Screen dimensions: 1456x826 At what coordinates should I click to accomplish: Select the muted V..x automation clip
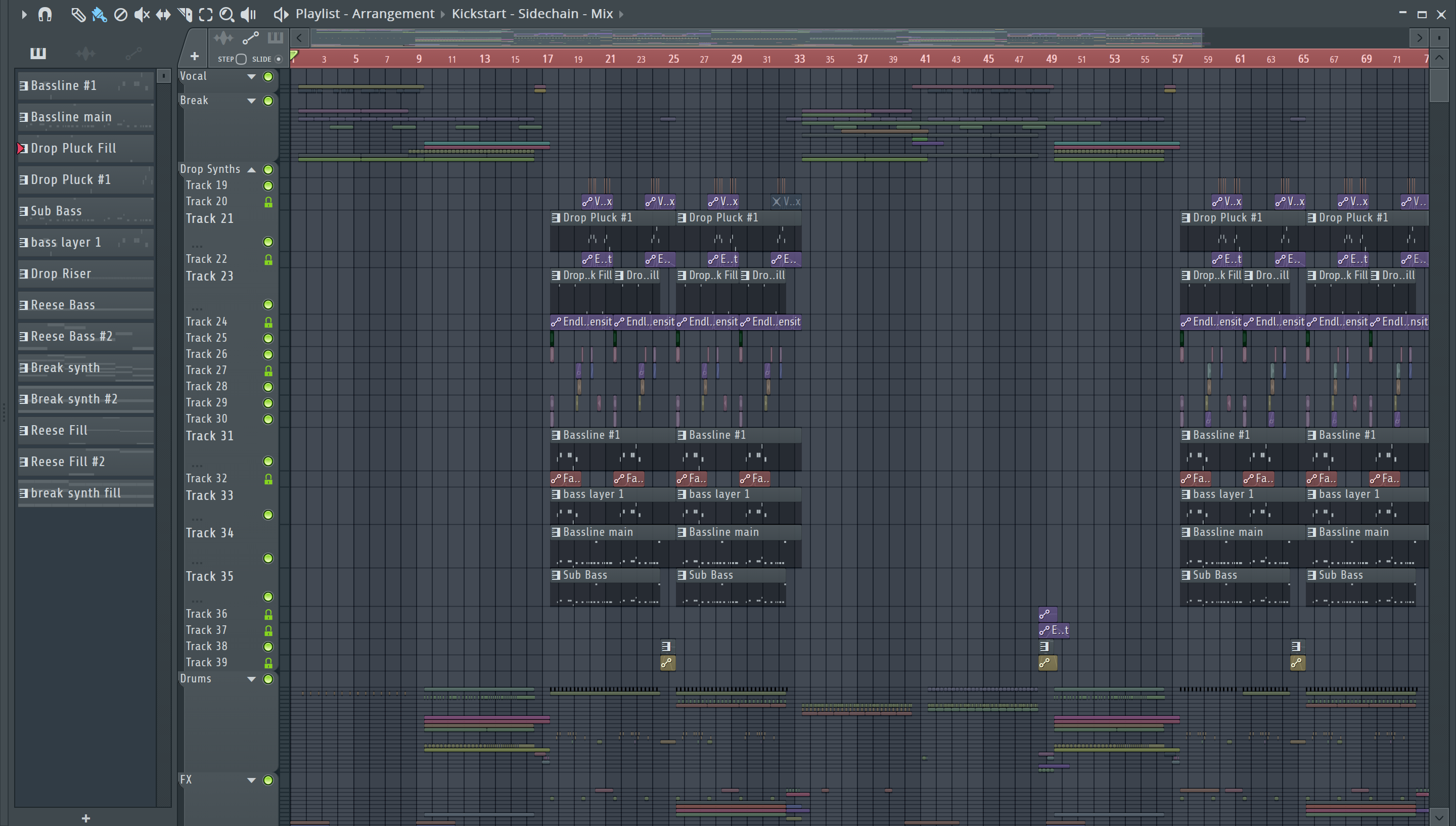(786, 201)
